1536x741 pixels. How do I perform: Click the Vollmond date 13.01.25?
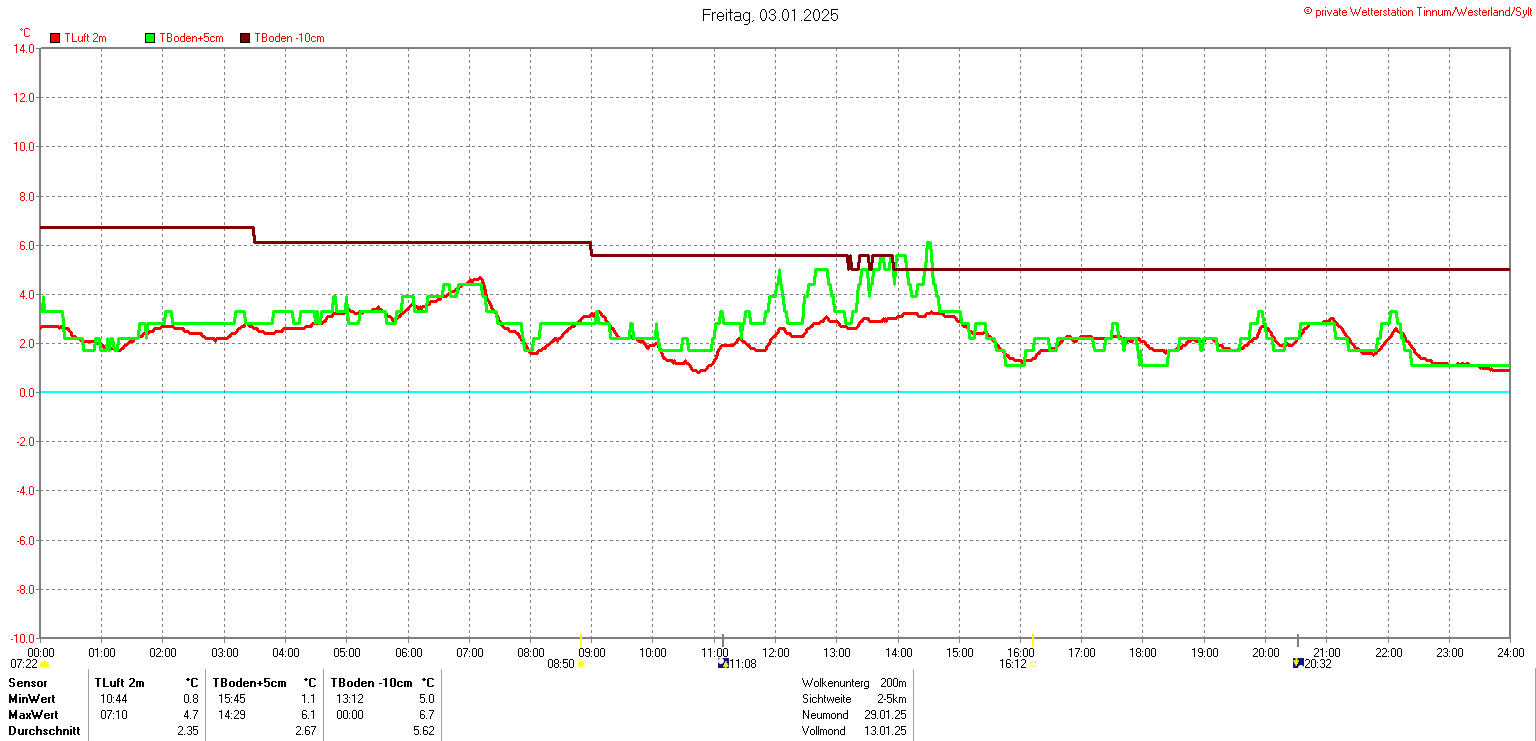[886, 731]
